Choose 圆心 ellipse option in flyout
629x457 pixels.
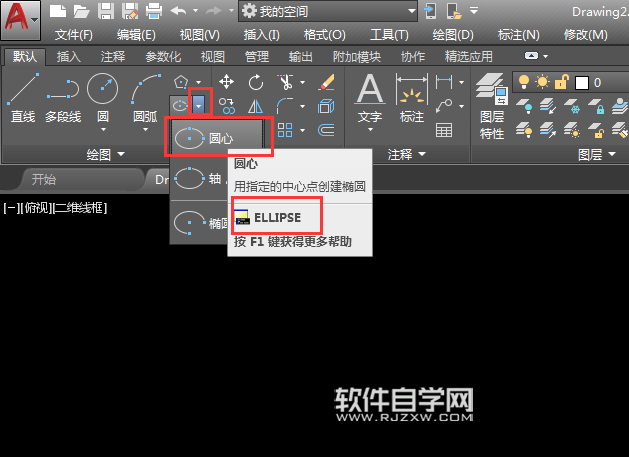point(218,135)
